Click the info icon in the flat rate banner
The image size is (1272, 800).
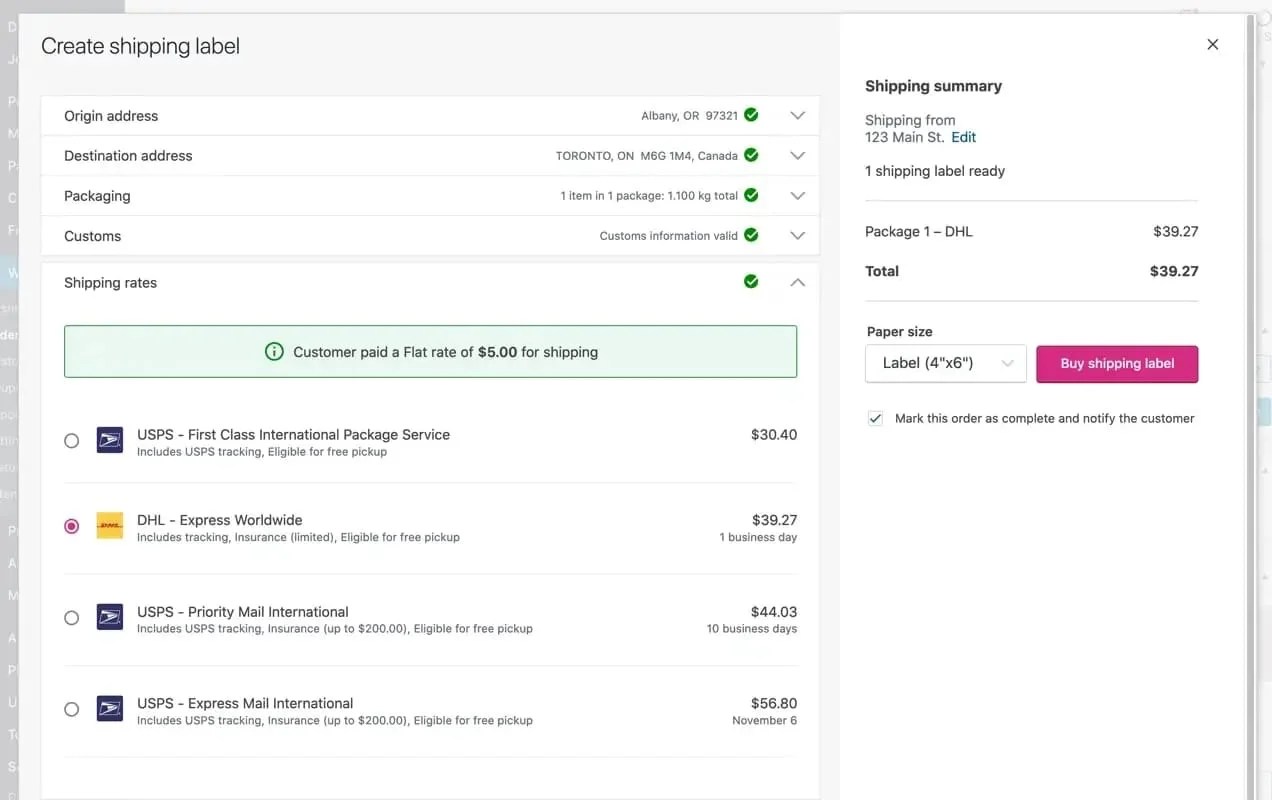(x=275, y=352)
